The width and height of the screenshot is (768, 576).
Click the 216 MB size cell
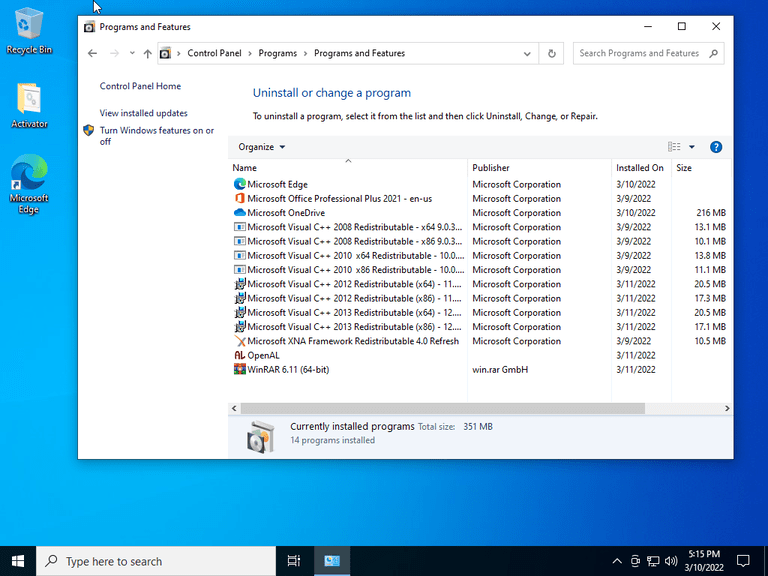click(711, 213)
